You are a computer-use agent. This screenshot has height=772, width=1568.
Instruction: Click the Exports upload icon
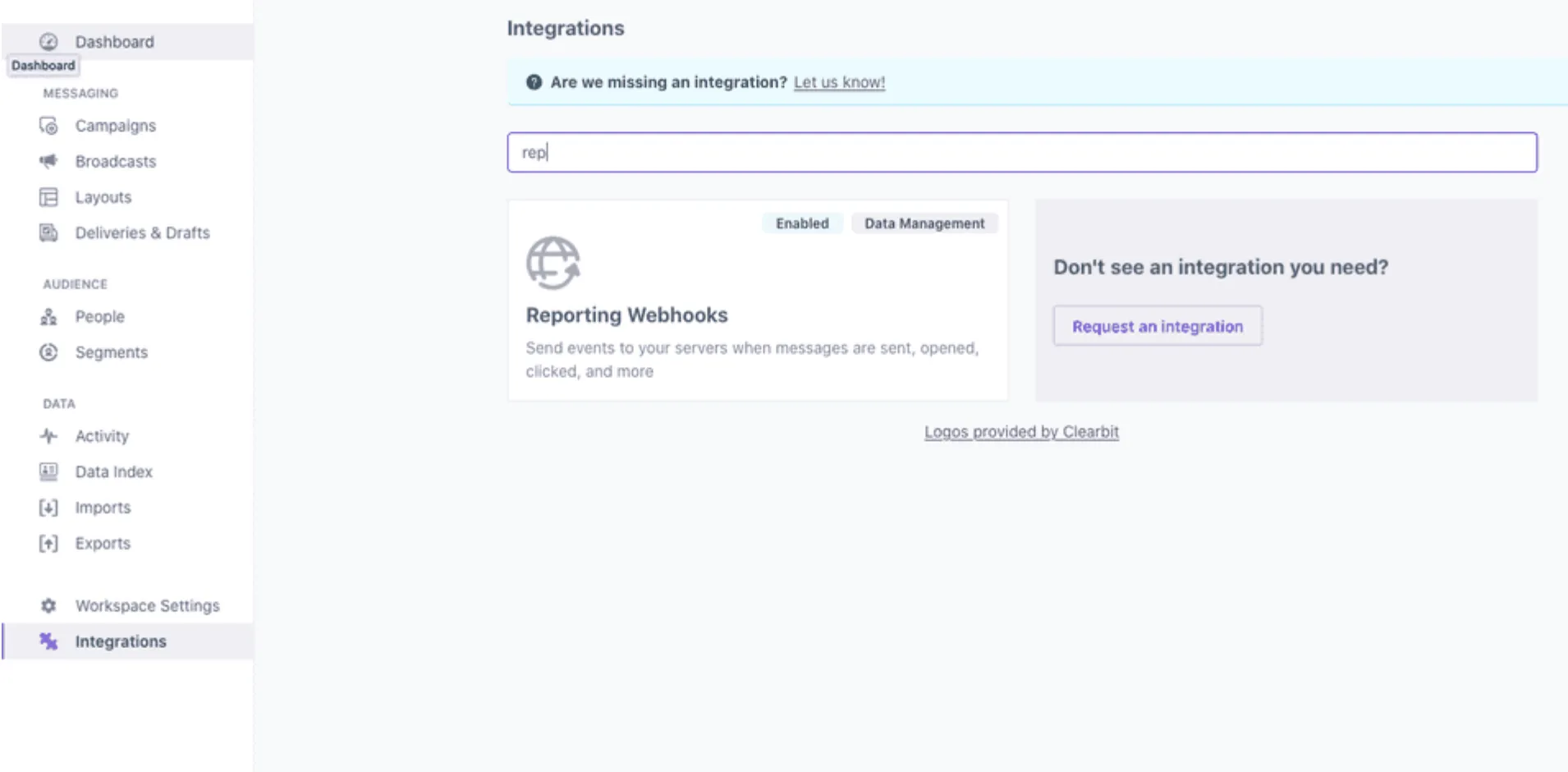tap(48, 543)
